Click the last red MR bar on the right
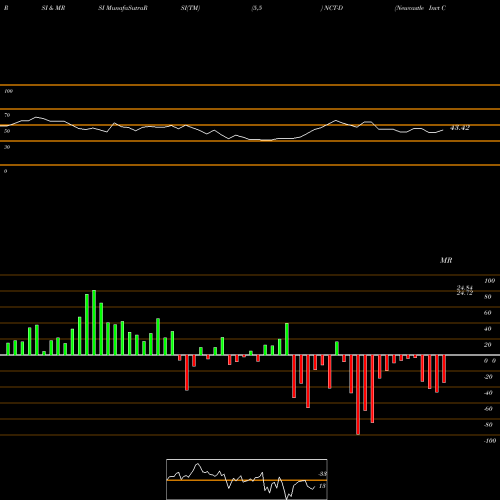The image size is (500, 500). tap(444, 369)
